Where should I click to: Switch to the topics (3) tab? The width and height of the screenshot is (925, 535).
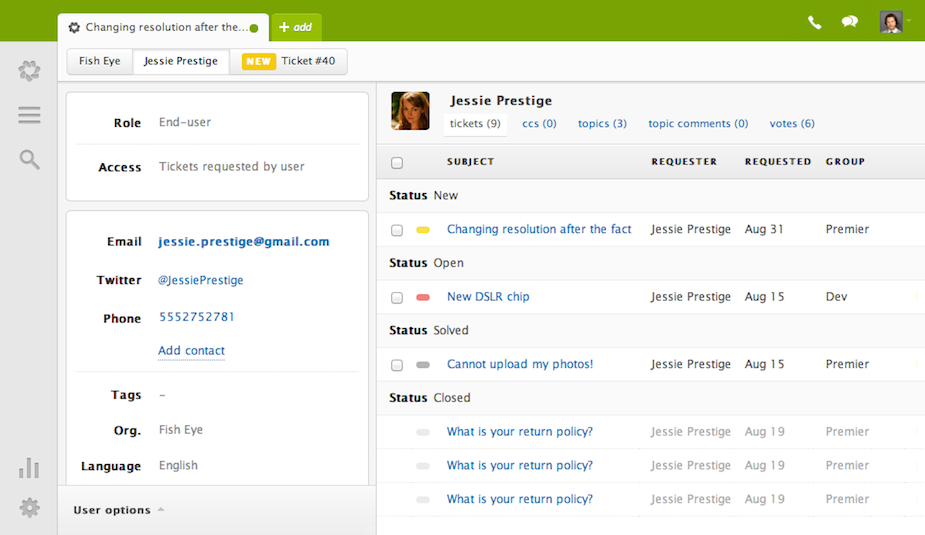[x=602, y=124]
